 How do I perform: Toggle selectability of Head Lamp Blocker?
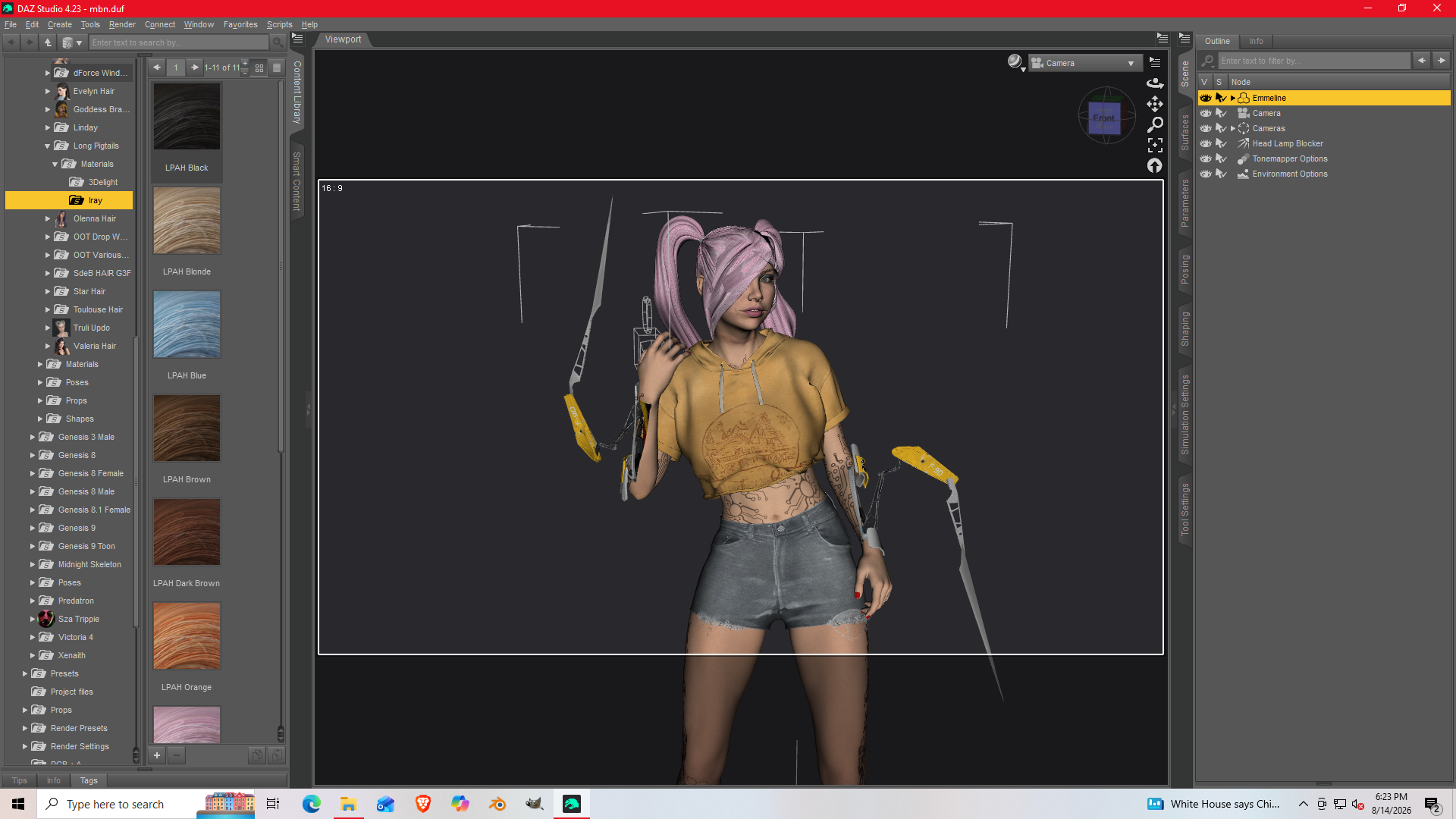pos(1221,143)
